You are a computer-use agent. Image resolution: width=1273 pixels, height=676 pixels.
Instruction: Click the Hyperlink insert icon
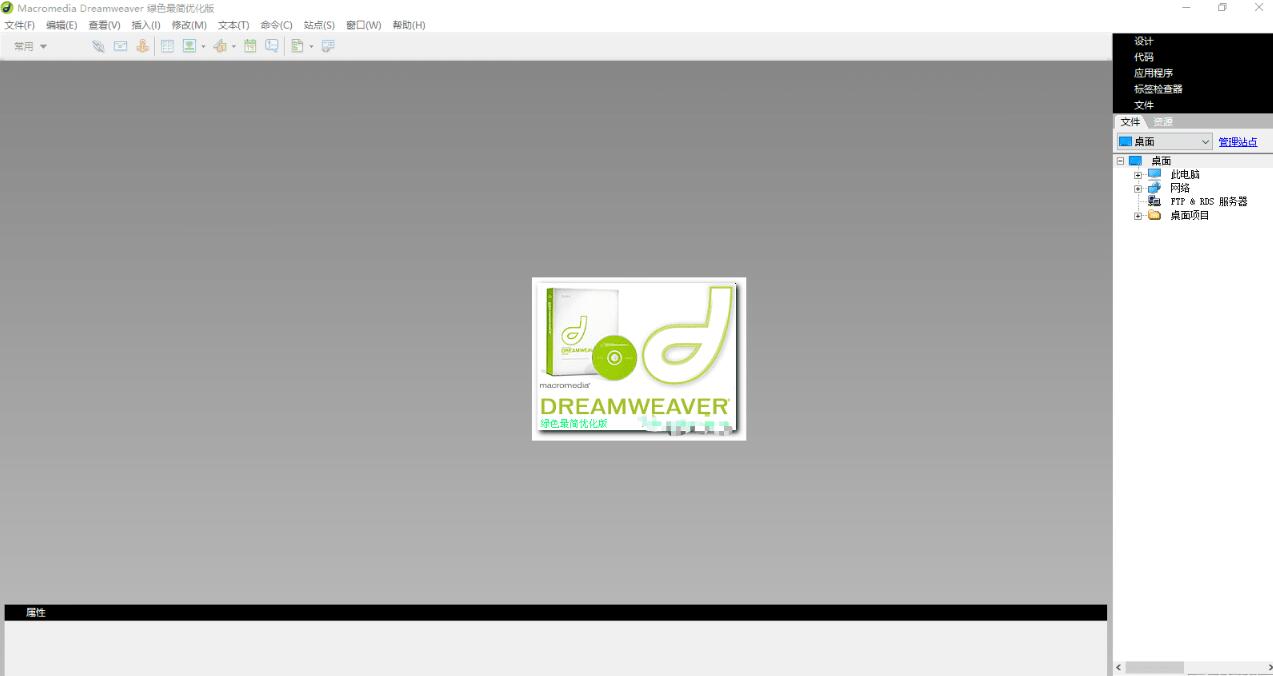tap(98, 46)
